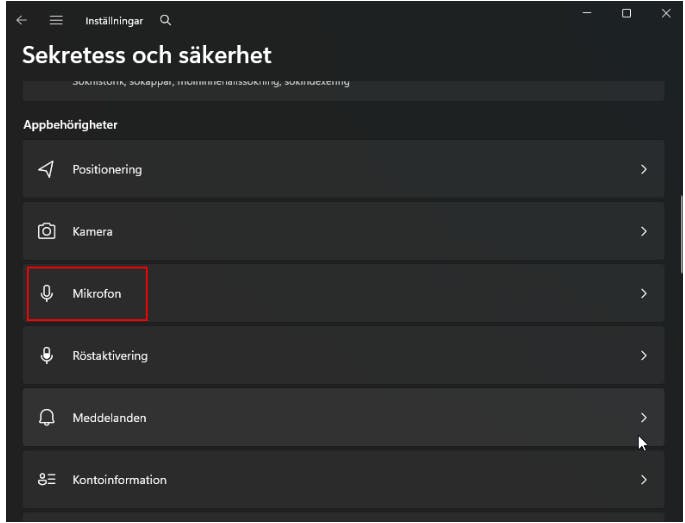Click the Kamera camera icon

coord(46,232)
